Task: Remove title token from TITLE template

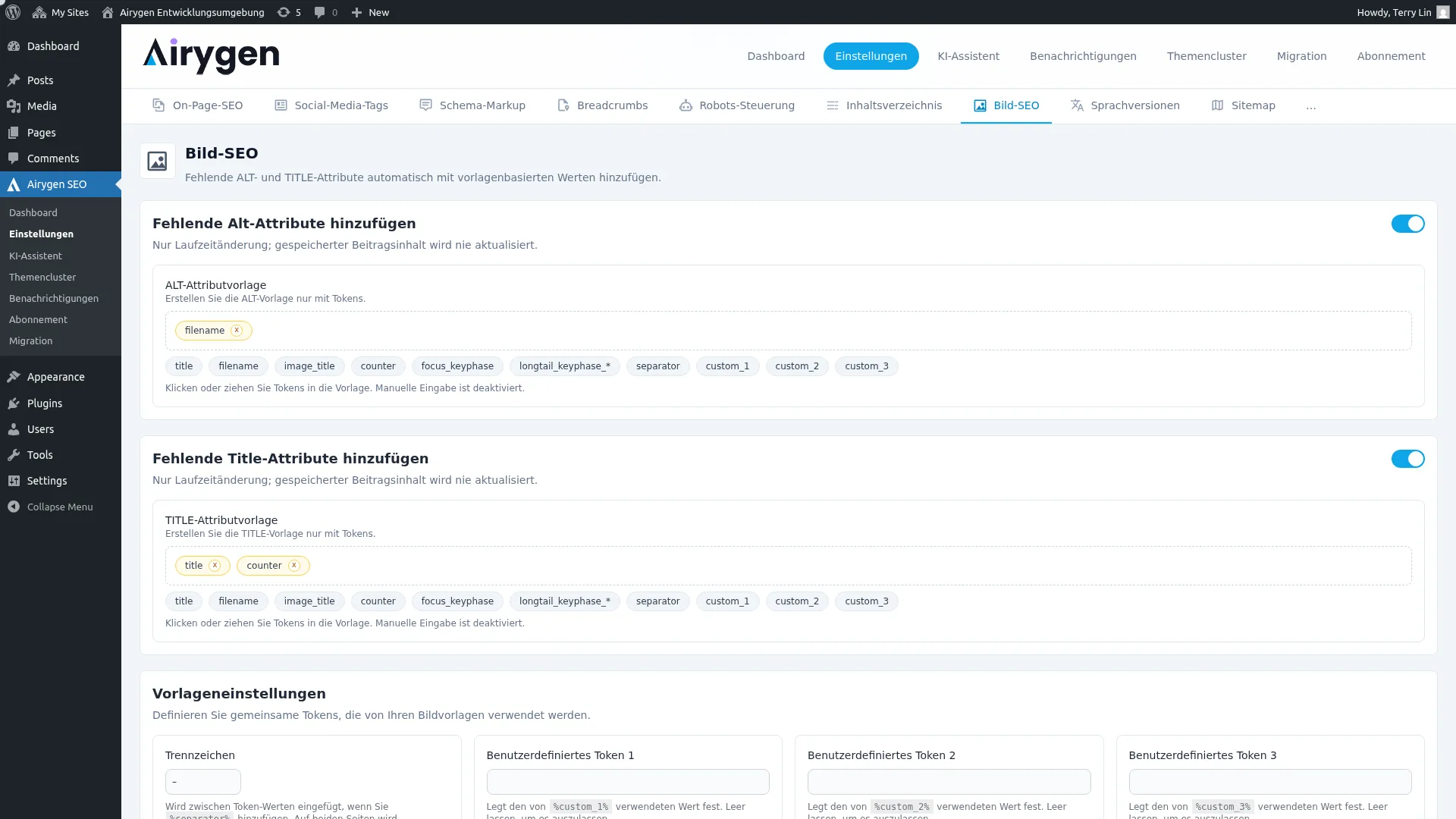Action: coord(215,566)
